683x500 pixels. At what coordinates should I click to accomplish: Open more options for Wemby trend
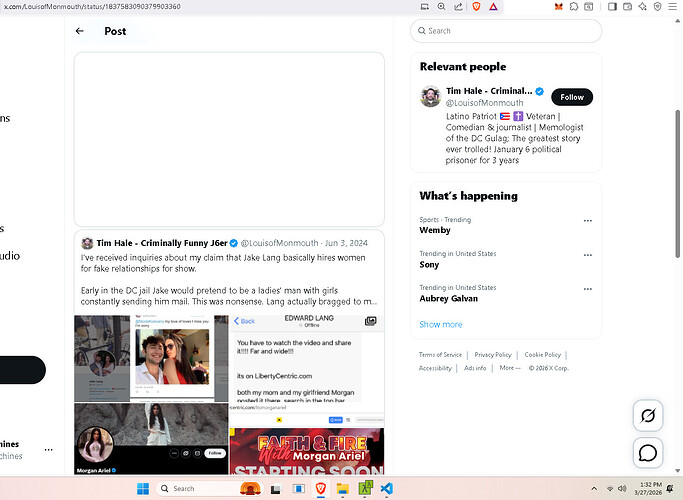587,221
